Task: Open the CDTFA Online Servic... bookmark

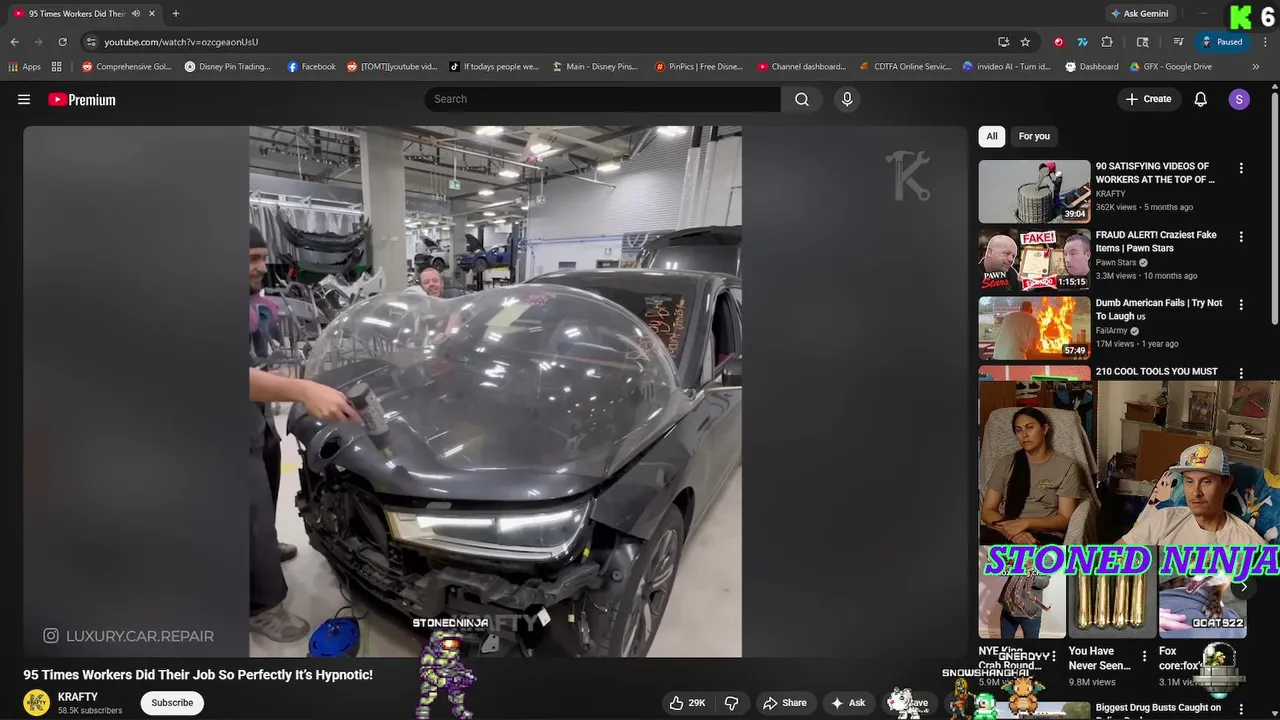Action: coord(905,67)
